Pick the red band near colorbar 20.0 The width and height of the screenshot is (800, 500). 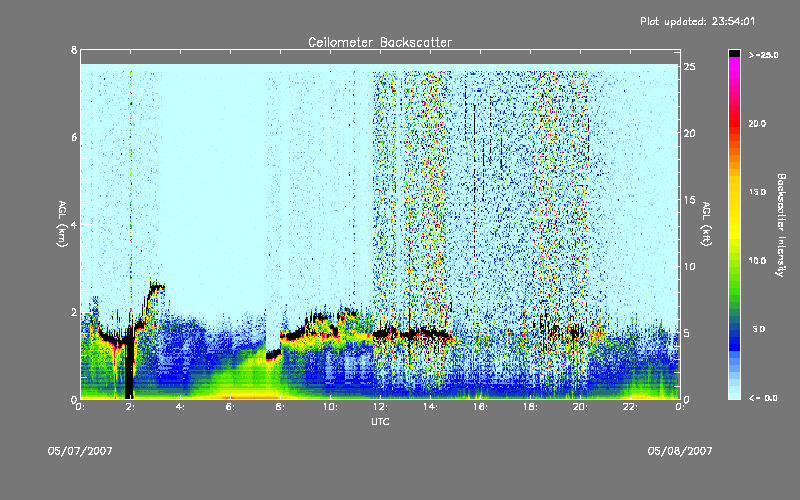click(x=734, y=125)
